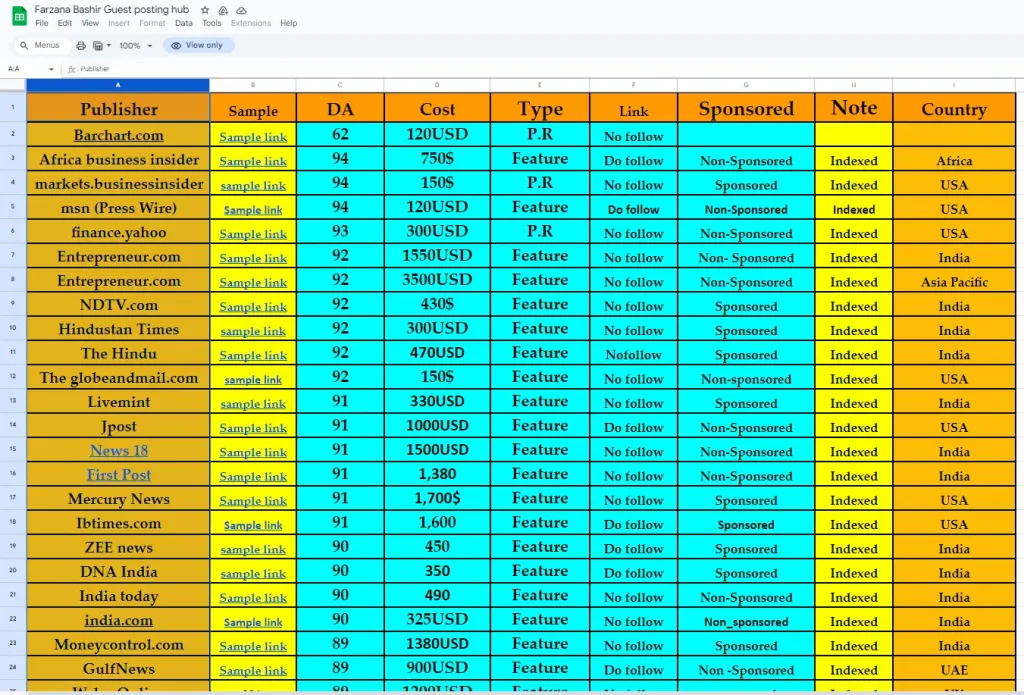Select the Jpost cell
The image size is (1024, 695).
pyautogui.click(x=118, y=426)
